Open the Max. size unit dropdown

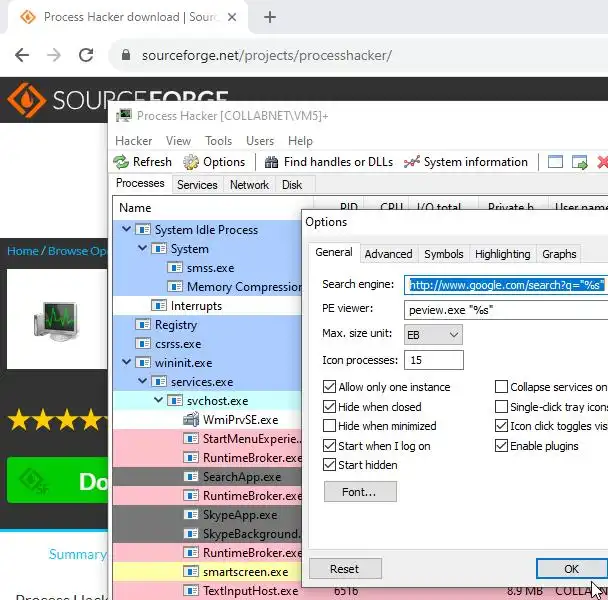coord(433,335)
